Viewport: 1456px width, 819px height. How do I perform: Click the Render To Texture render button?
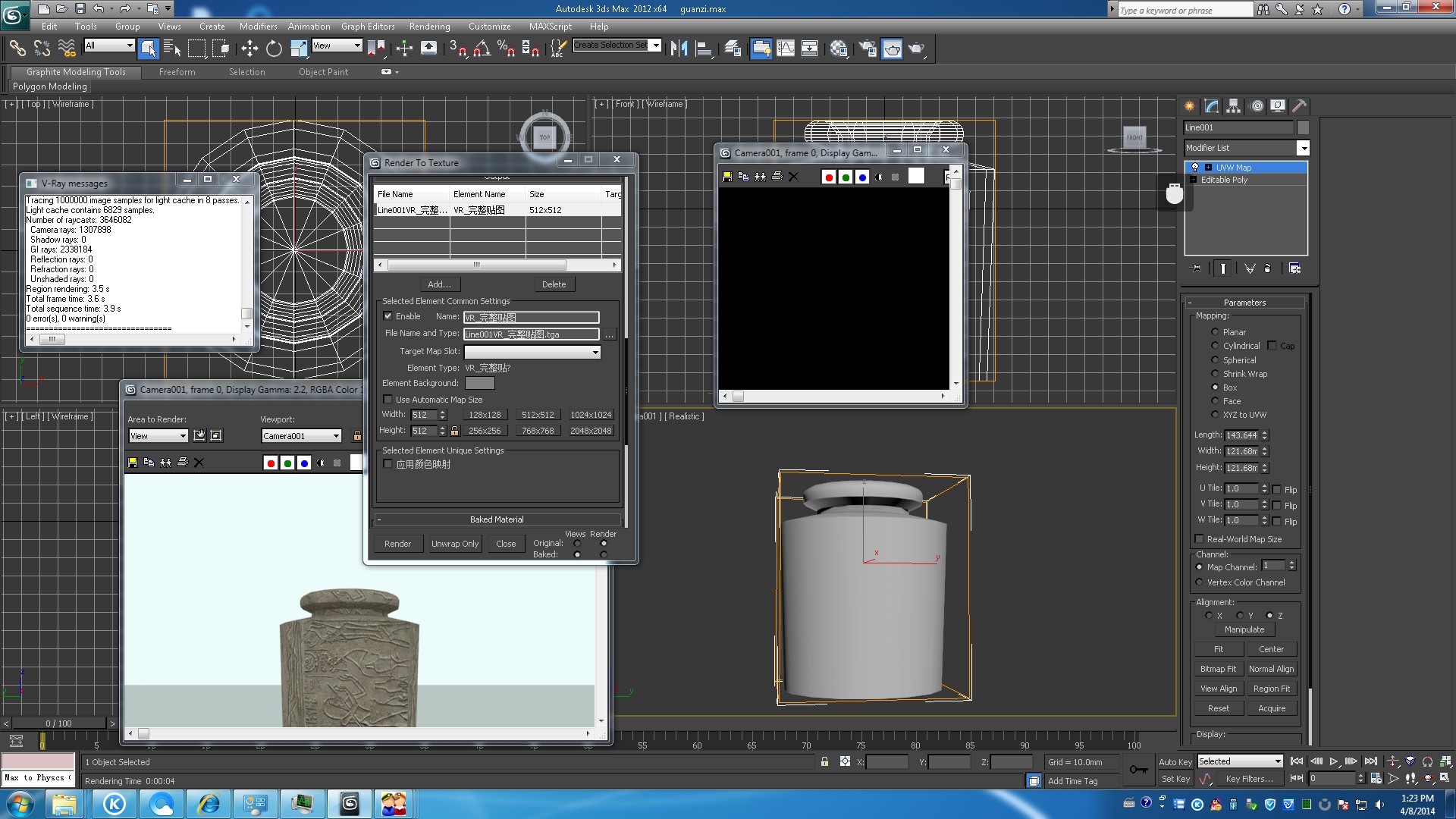[397, 543]
